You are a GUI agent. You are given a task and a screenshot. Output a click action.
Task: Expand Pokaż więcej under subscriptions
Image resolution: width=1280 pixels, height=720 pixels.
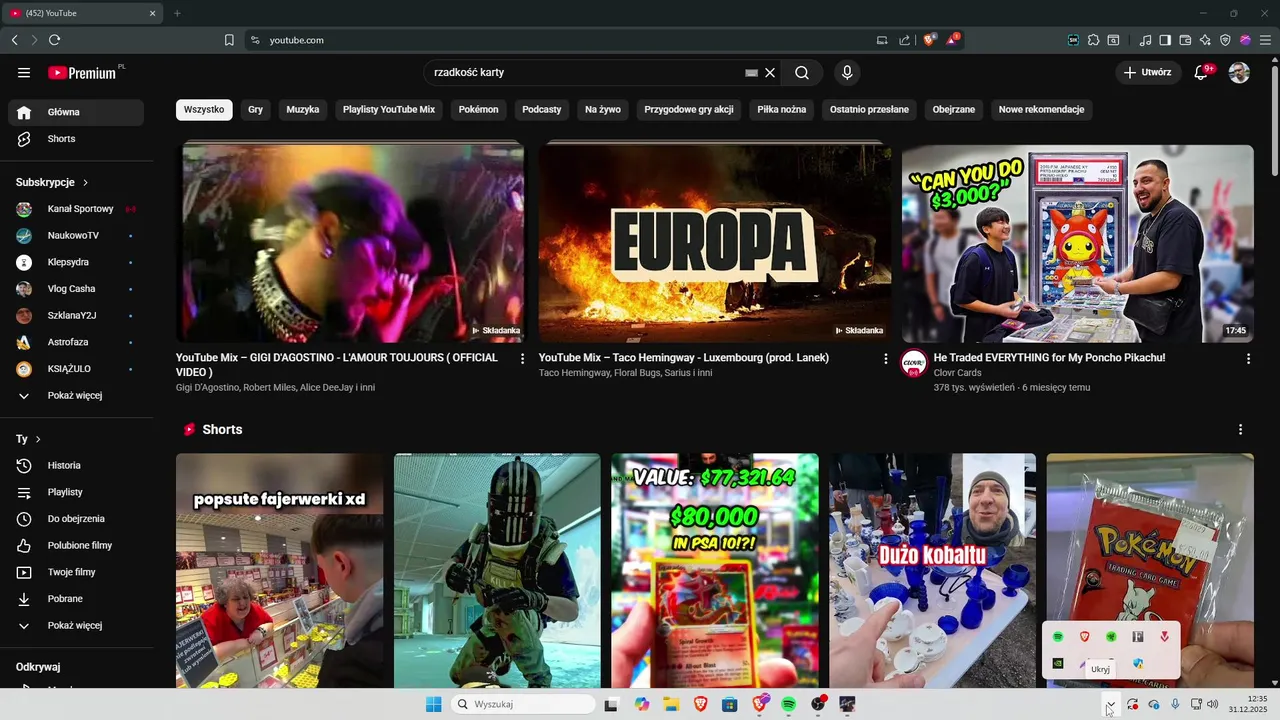click(75, 395)
